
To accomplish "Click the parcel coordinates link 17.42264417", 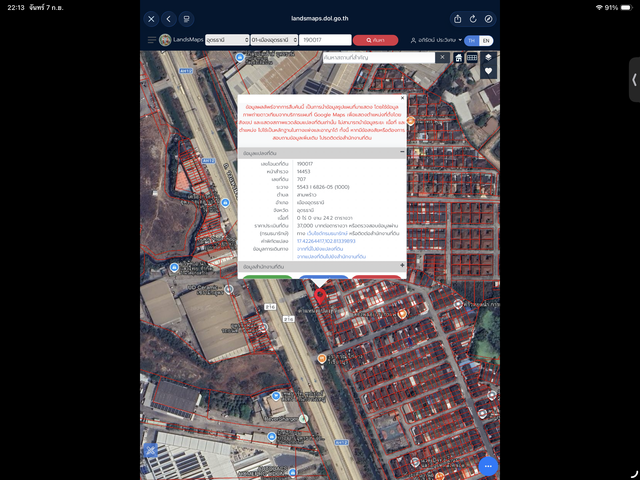I will click(x=326, y=241).
